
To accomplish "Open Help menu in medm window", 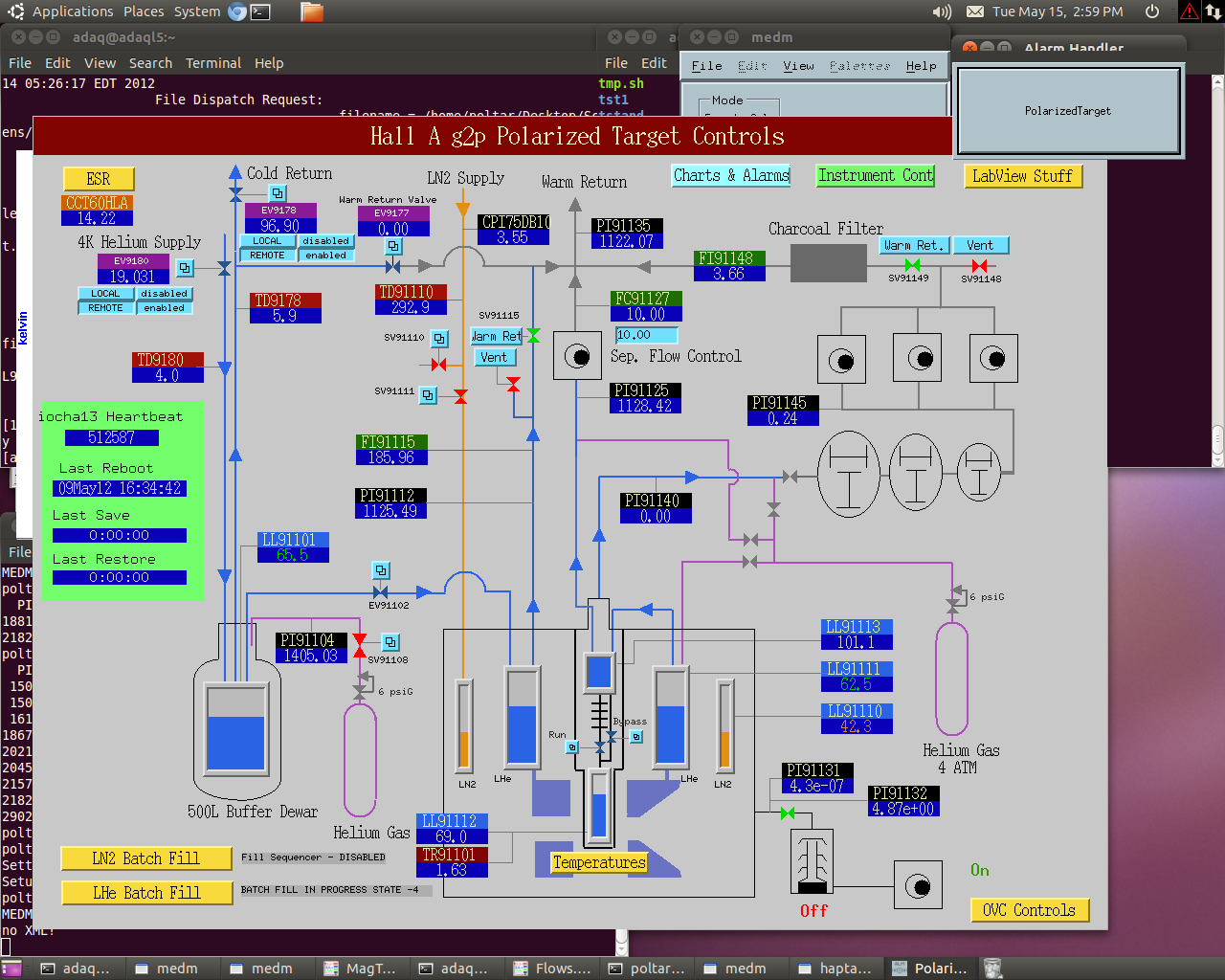I will [921, 66].
